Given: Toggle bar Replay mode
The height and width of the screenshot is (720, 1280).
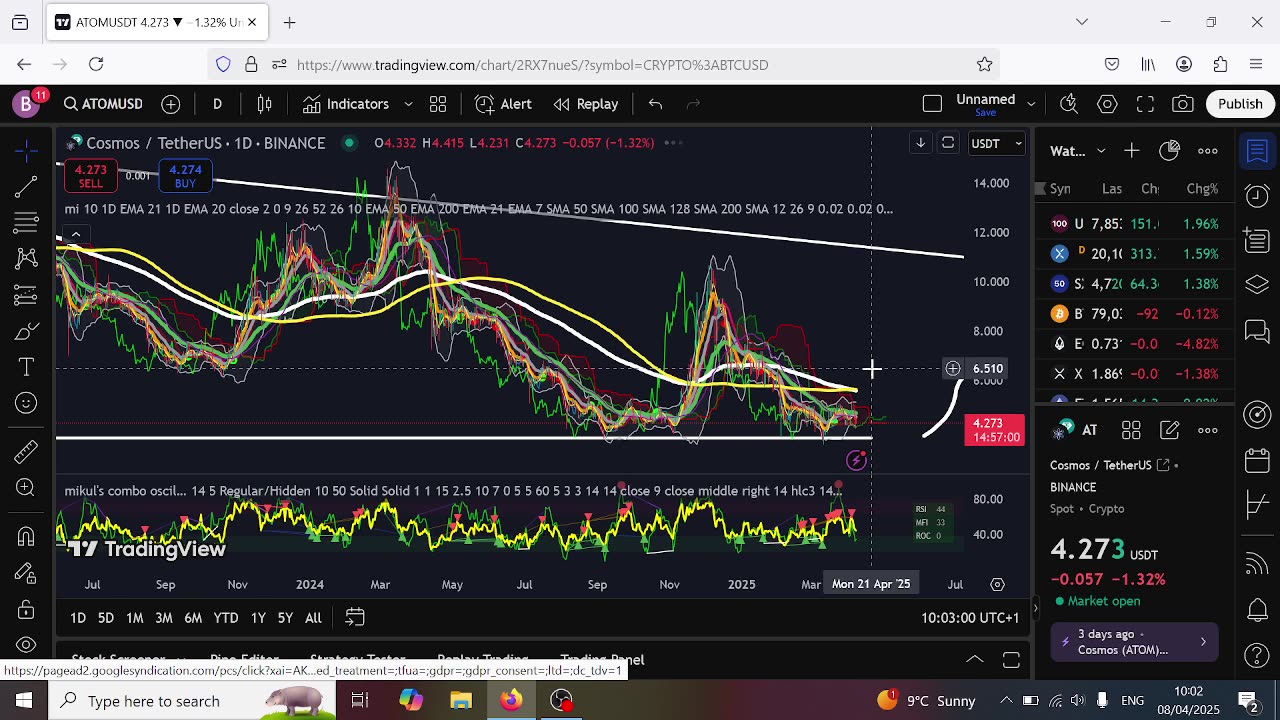Looking at the screenshot, I should (586, 104).
